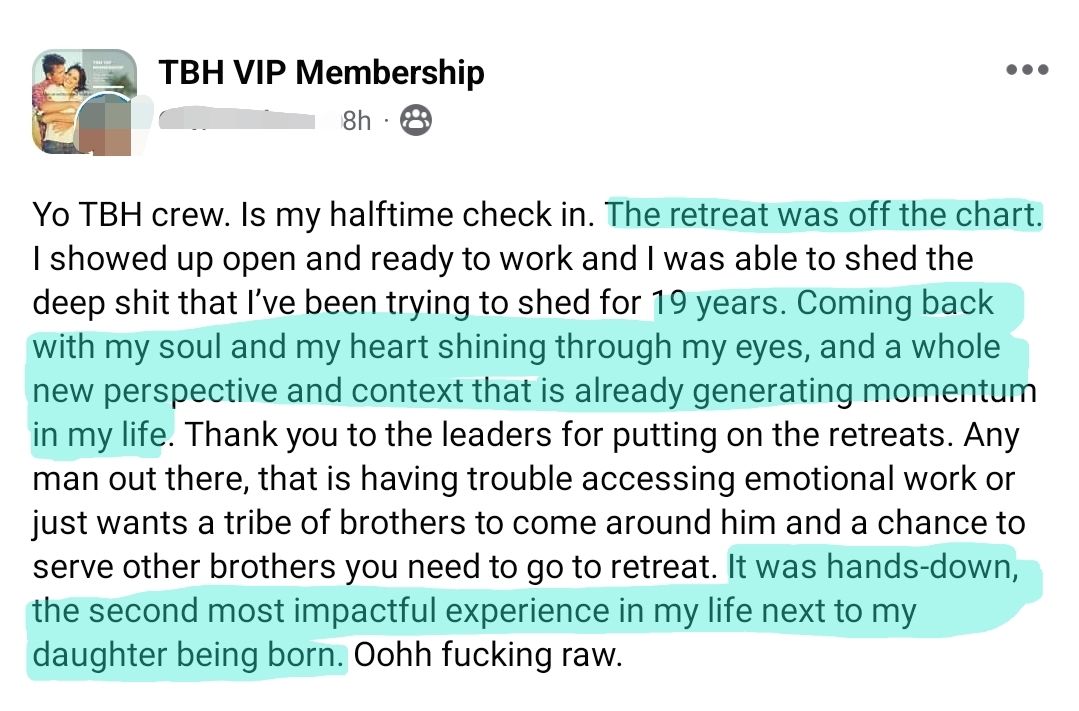
Task: Open the TBH VIP Membership group name
Action: [321, 72]
